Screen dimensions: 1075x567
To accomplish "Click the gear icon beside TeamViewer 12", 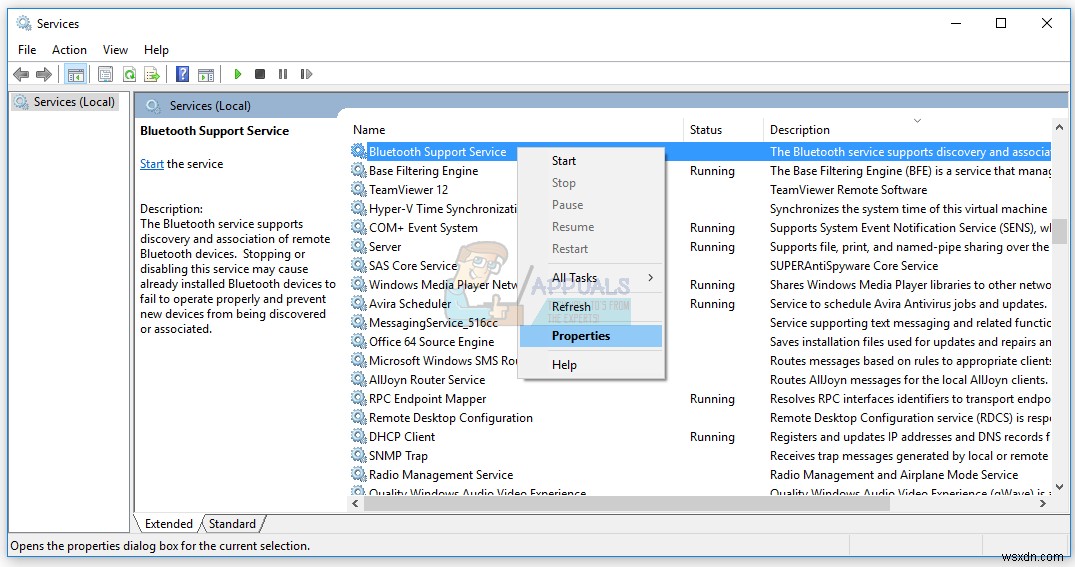I will click(x=359, y=189).
